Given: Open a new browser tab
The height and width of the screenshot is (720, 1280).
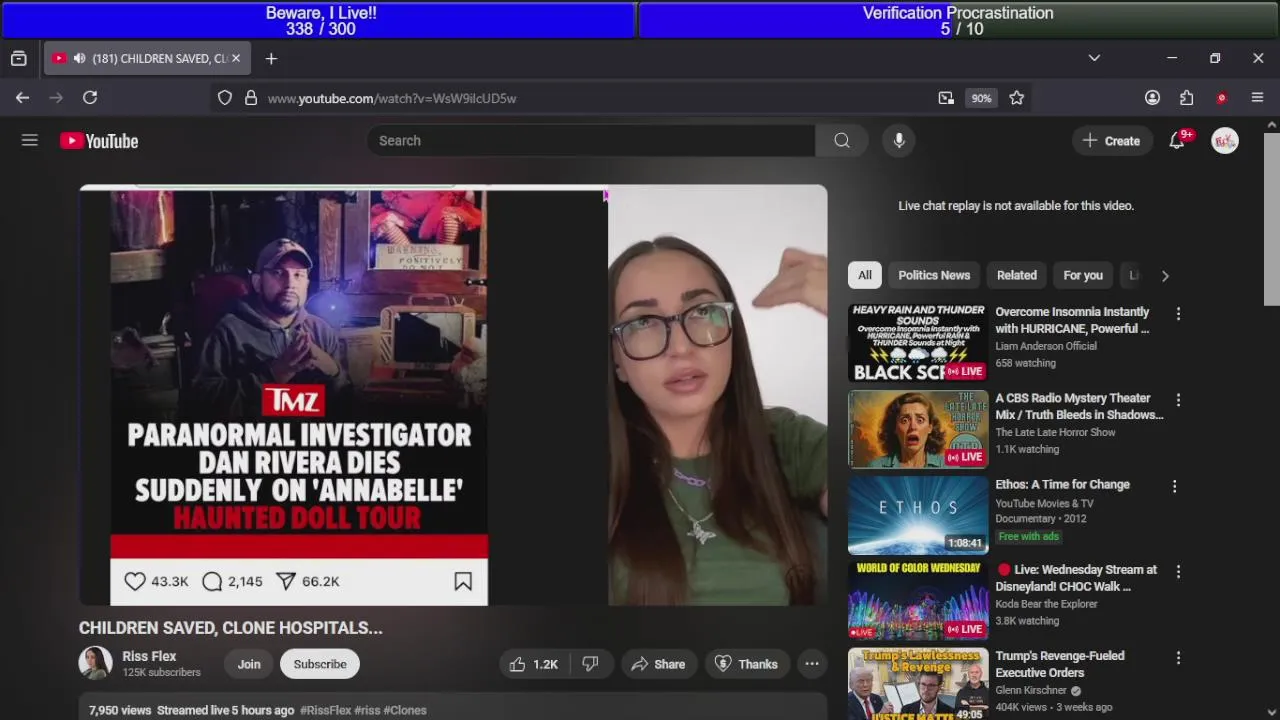Looking at the screenshot, I should tap(271, 59).
